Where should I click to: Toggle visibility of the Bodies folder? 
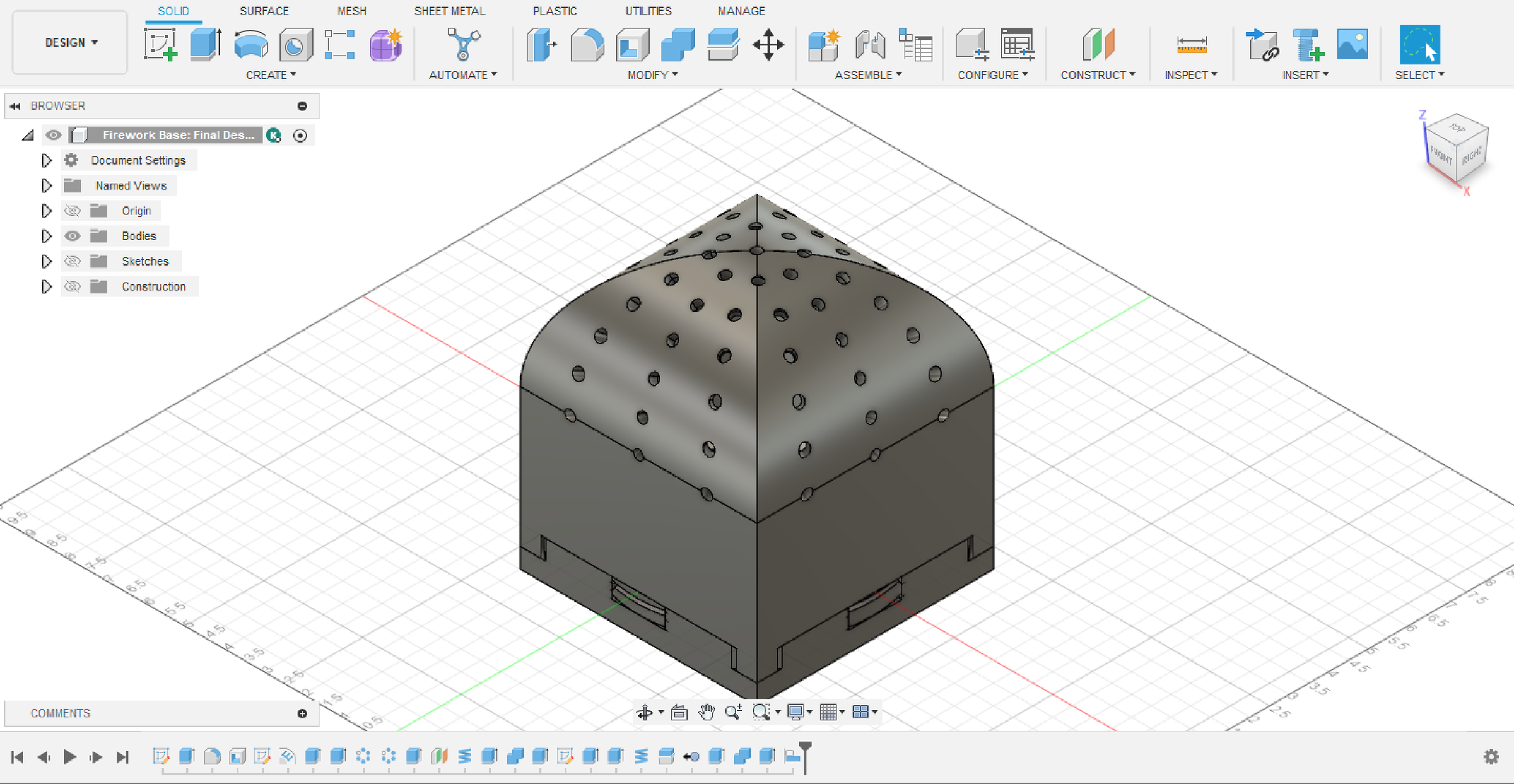click(x=73, y=236)
